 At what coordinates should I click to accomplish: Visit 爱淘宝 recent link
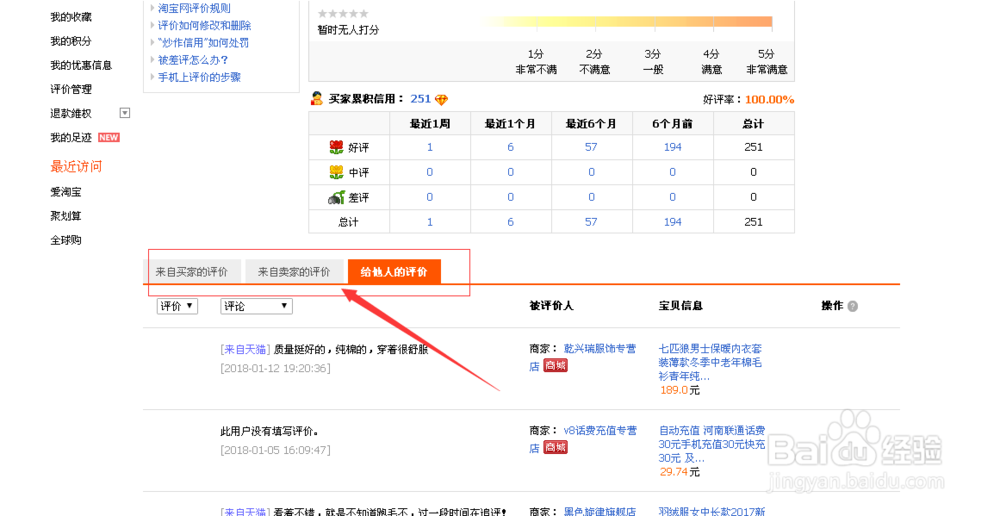(66, 192)
